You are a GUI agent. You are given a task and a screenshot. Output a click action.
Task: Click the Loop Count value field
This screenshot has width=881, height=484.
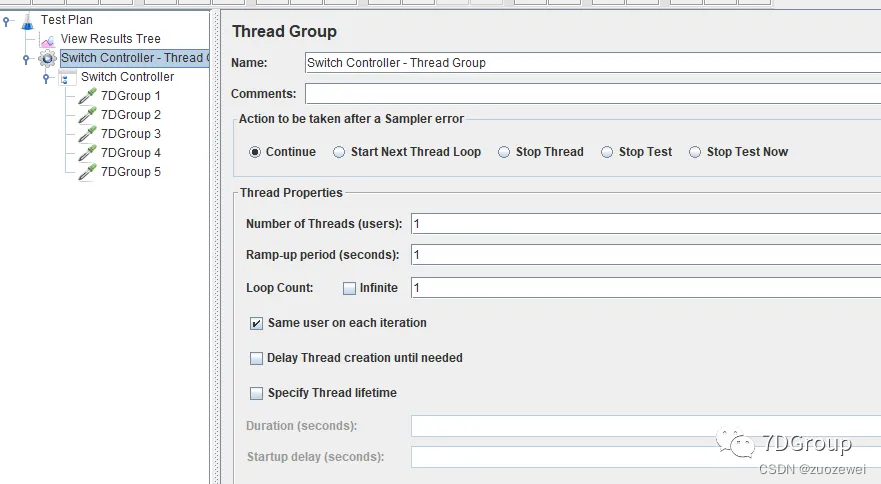pos(646,288)
